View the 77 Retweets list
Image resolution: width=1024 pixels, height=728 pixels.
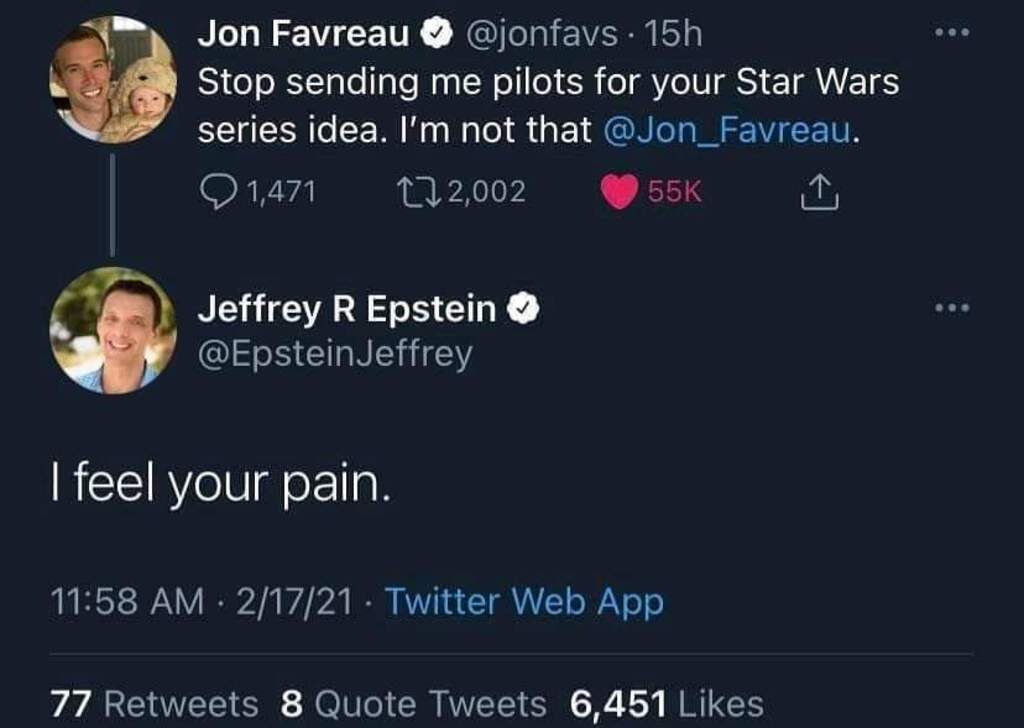154,704
